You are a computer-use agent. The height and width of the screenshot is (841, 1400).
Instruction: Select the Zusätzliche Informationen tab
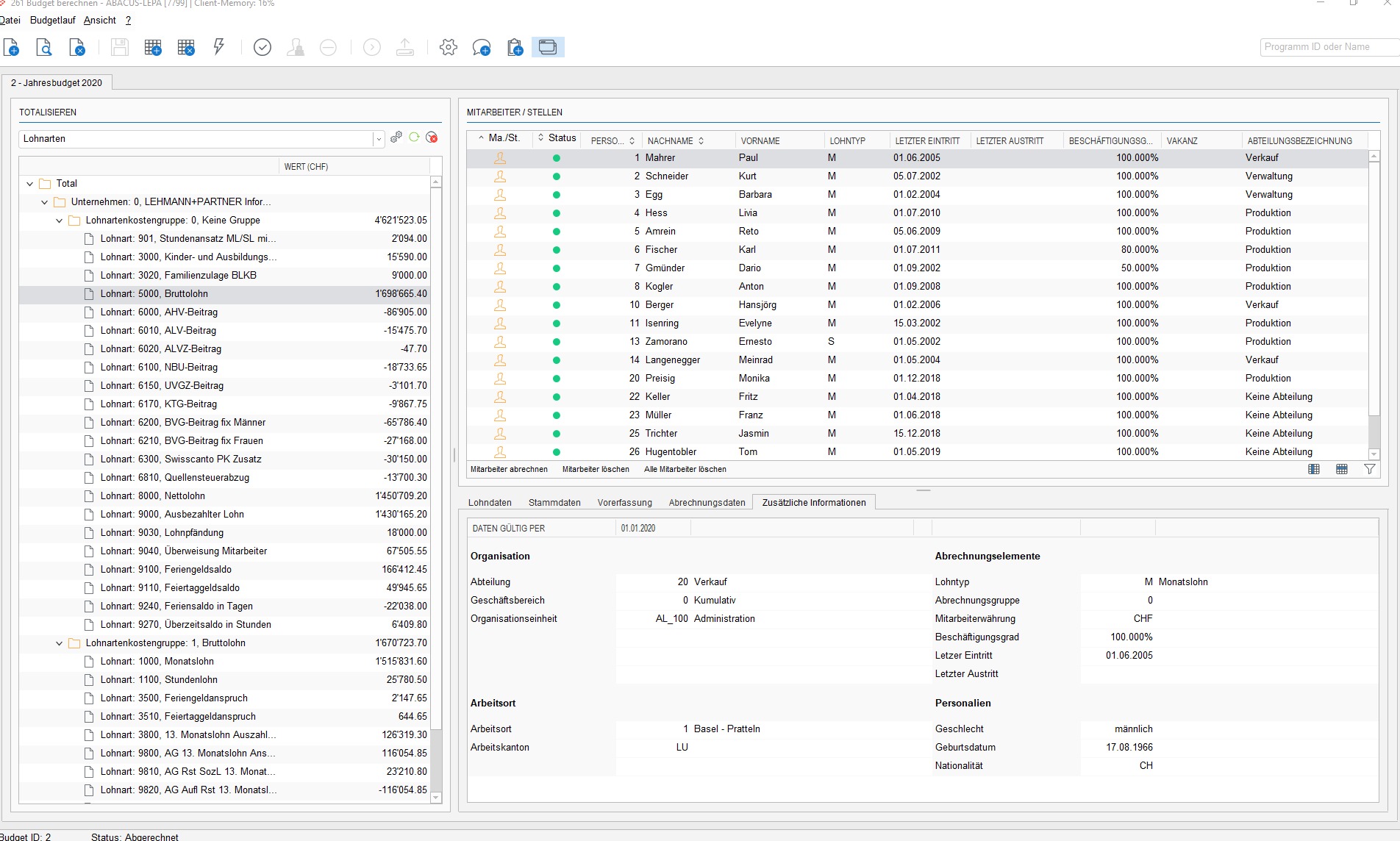point(814,503)
